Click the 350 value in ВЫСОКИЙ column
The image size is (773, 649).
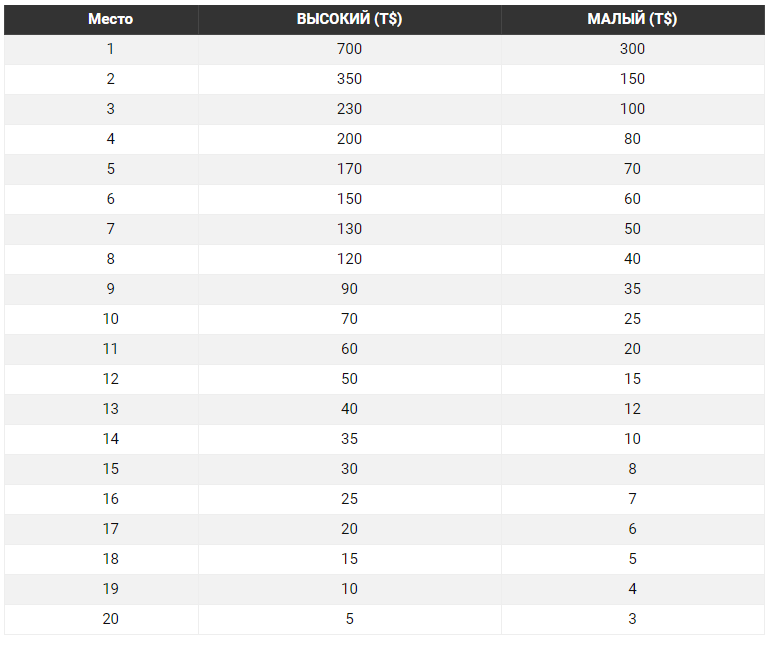pyautogui.click(x=349, y=79)
